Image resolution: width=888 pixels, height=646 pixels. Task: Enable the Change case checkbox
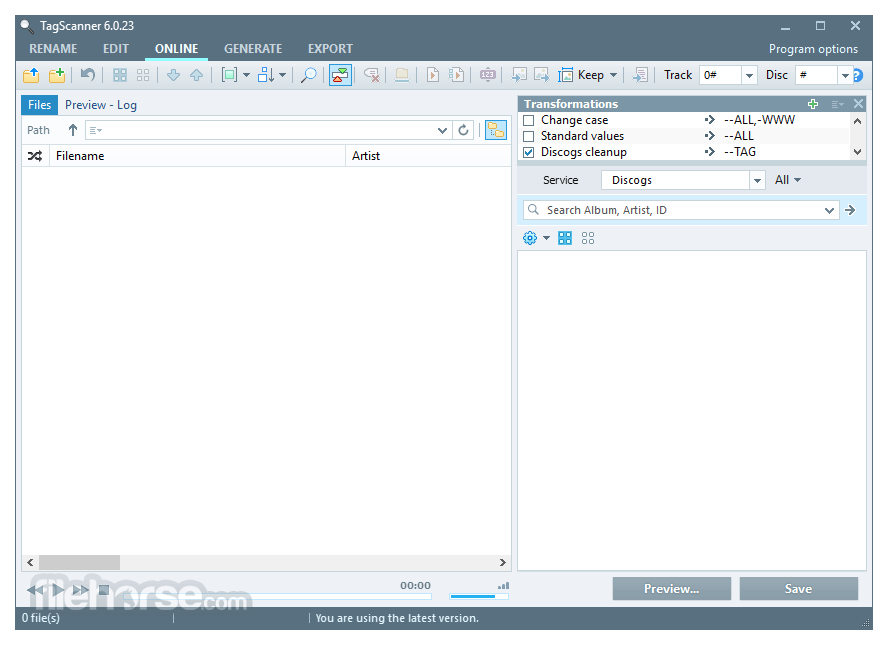click(x=528, y=120)
